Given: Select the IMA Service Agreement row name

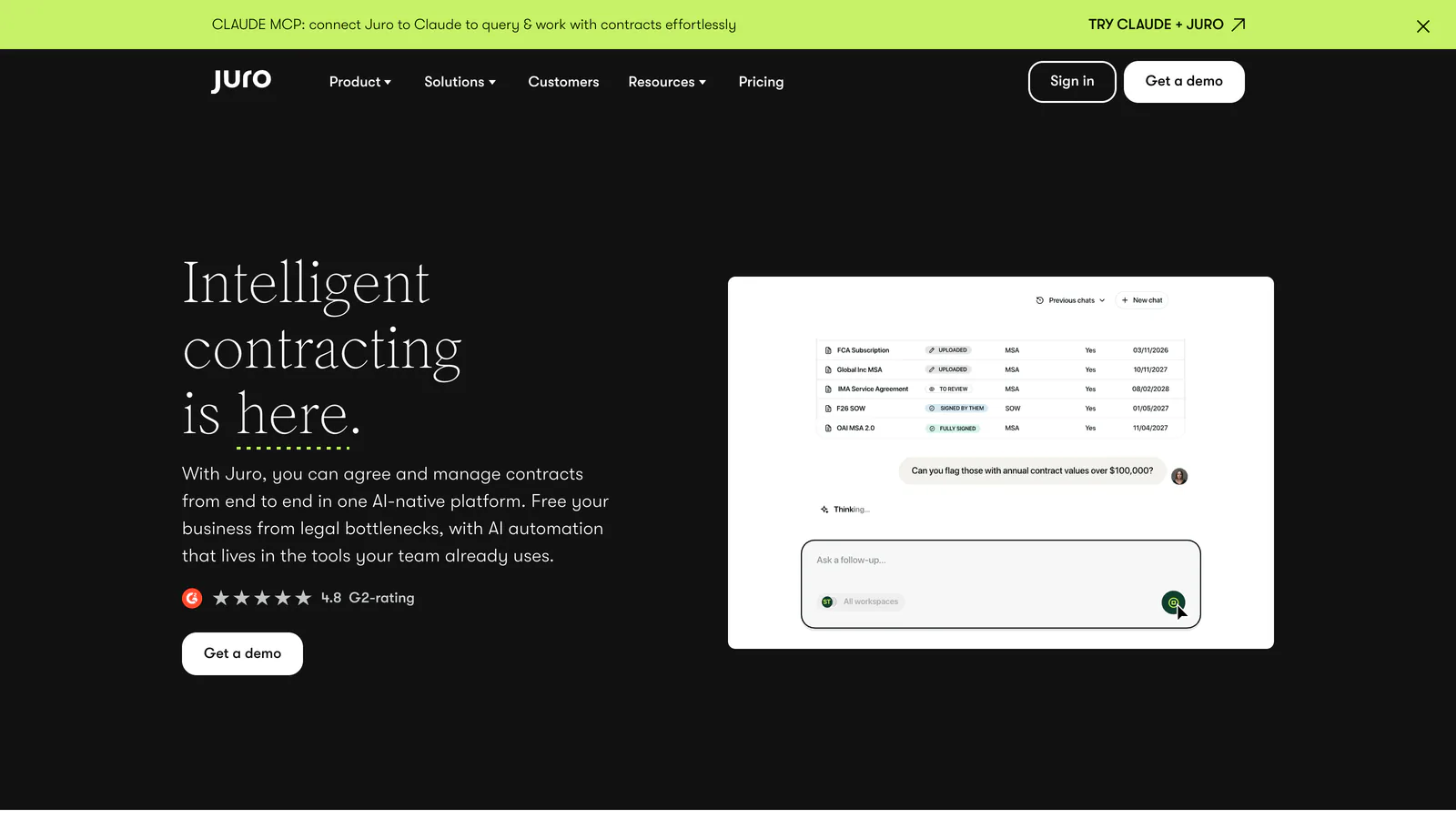Looking at the screenshot, I should tap(873, 389).
